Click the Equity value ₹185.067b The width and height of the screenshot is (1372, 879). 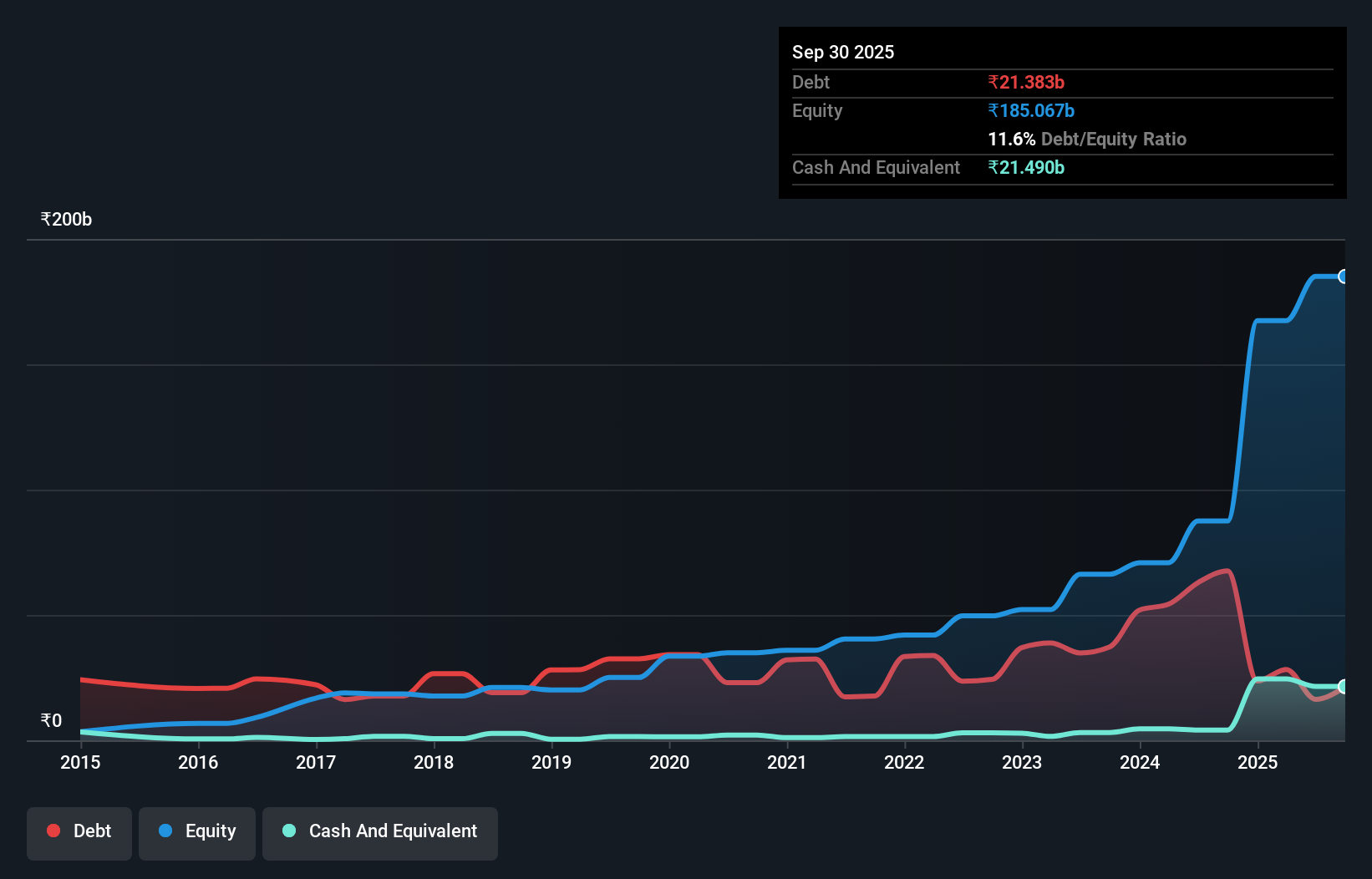tap(1031, 110)
